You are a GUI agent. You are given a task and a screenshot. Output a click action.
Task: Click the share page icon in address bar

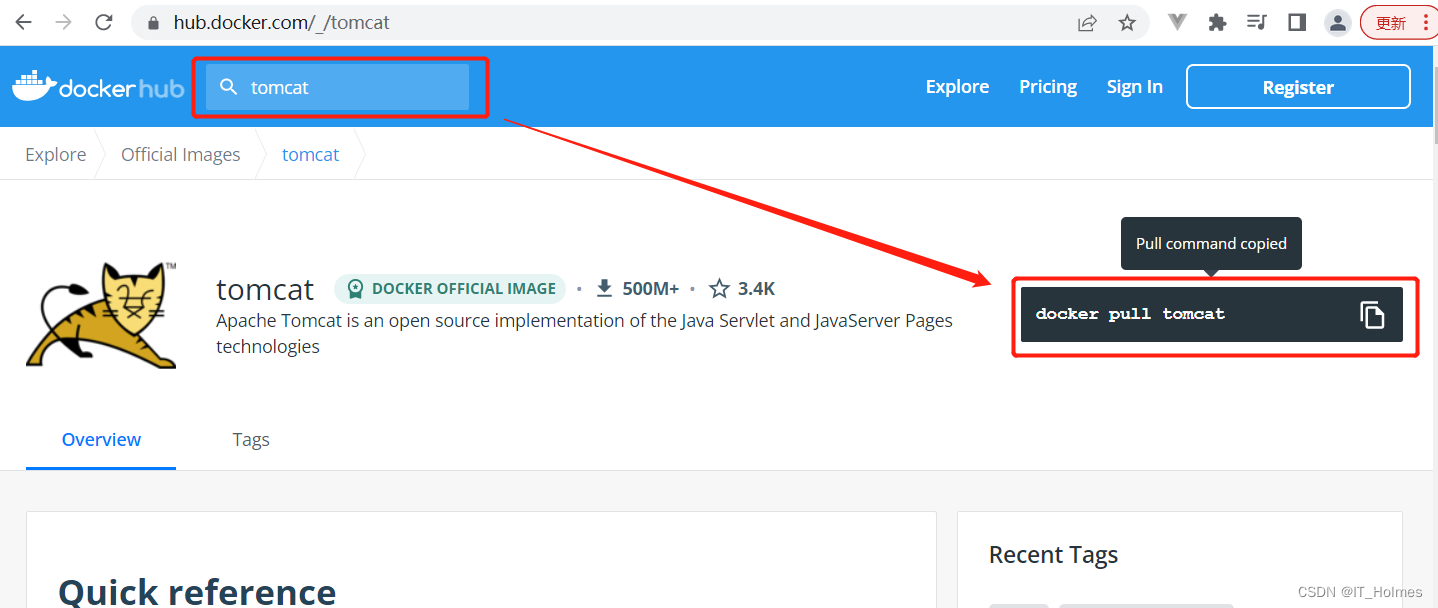1087,22
